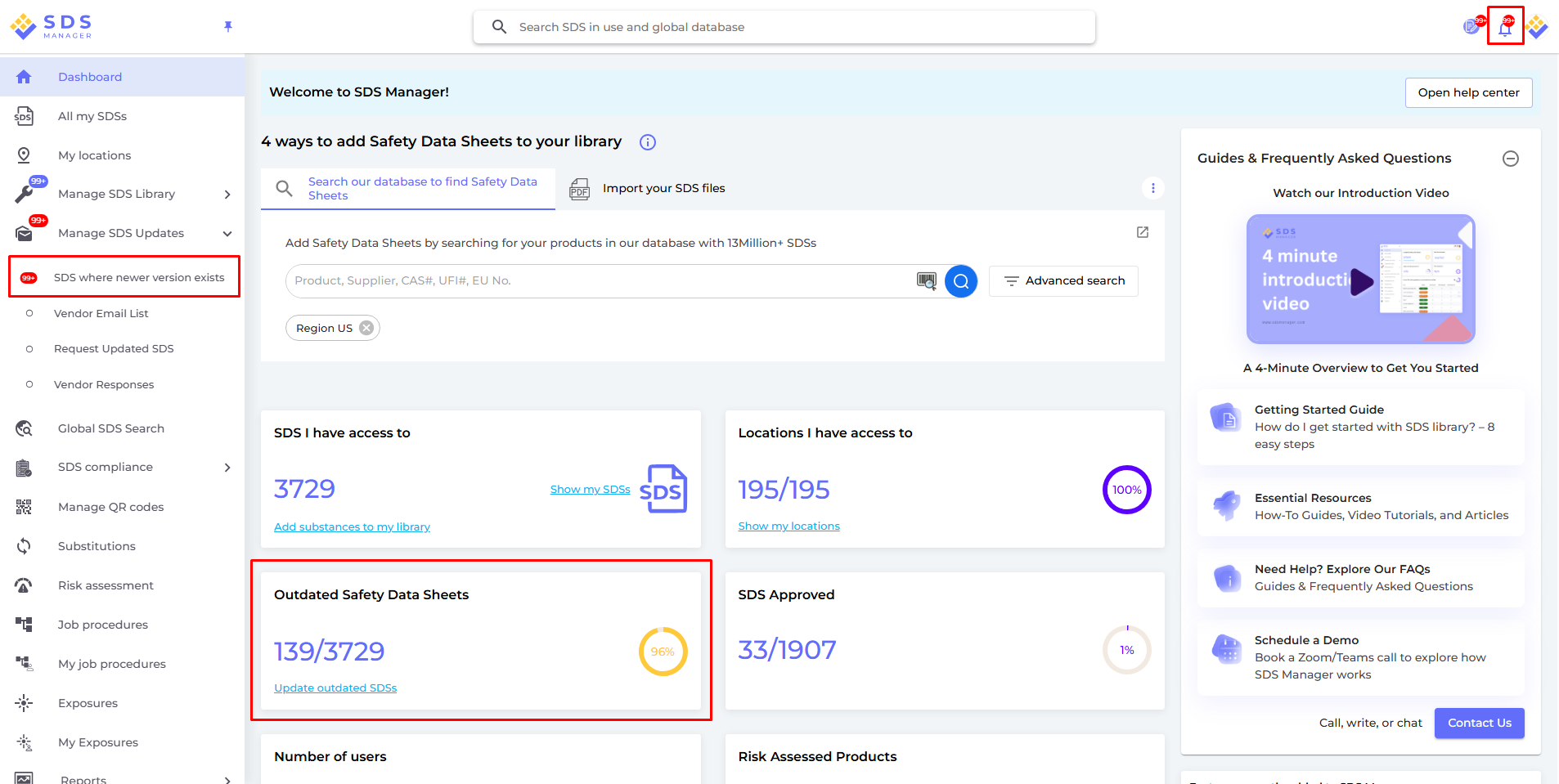The height and width of the screenshot is (784, 1559).
Task: Click Show my locations link
Action: [x=788, y=526]
